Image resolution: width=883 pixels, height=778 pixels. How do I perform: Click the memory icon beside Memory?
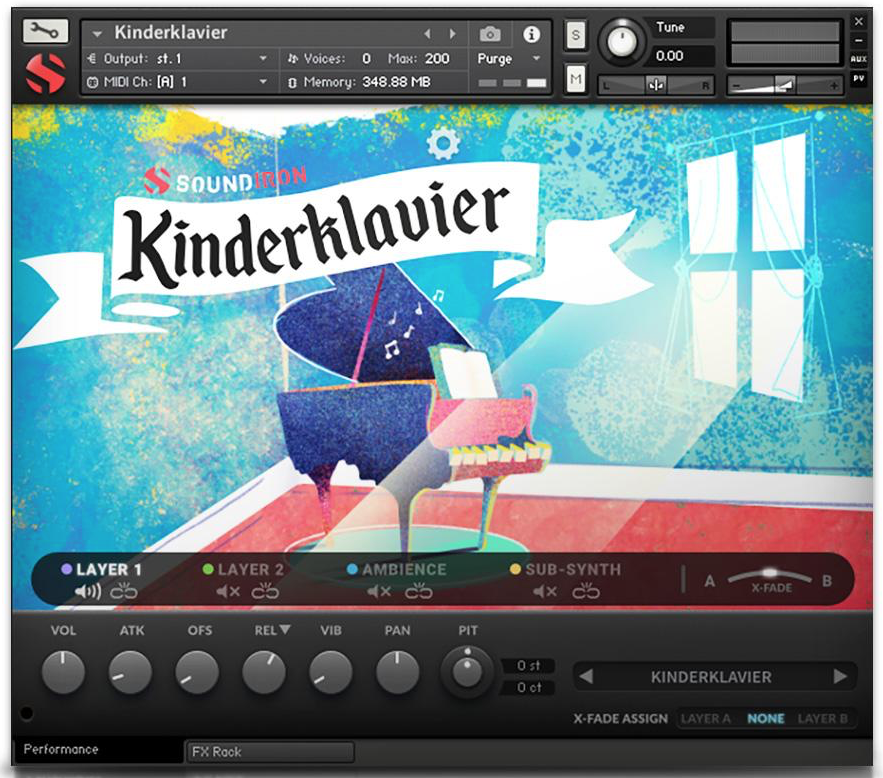(x=292, y=83)
